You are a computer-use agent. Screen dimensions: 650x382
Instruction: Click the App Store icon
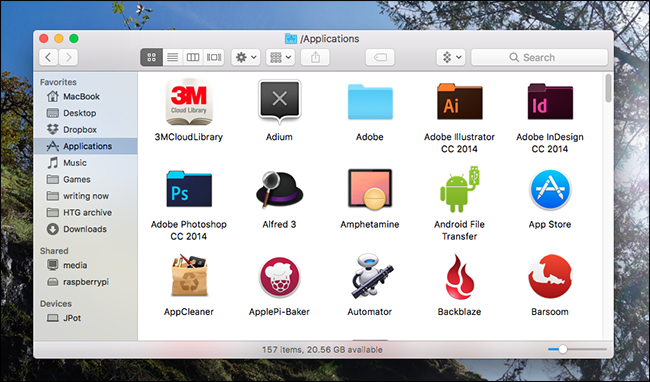(x=550, y=190)
